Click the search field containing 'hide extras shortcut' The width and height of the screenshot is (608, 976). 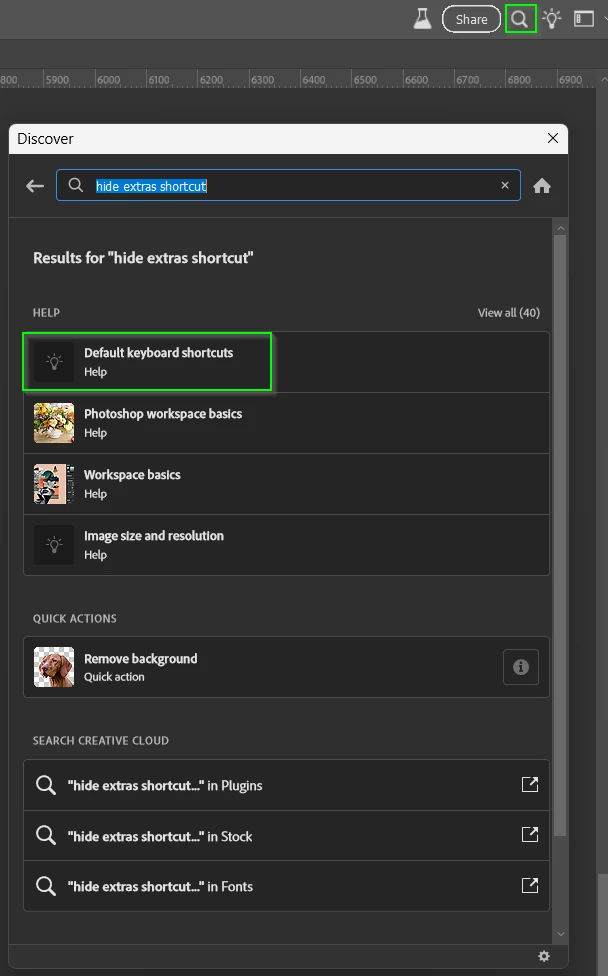[x=288, y=185]
